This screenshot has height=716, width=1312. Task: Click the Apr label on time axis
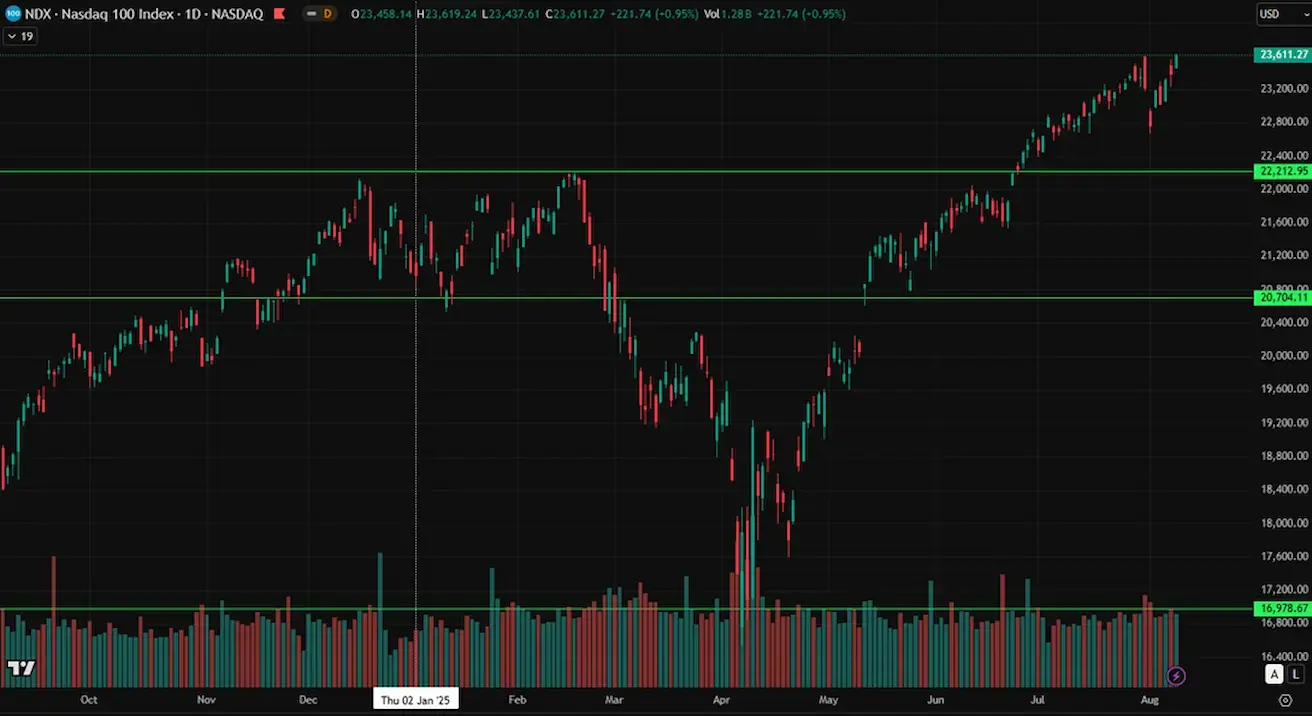(x=720, y=700)
